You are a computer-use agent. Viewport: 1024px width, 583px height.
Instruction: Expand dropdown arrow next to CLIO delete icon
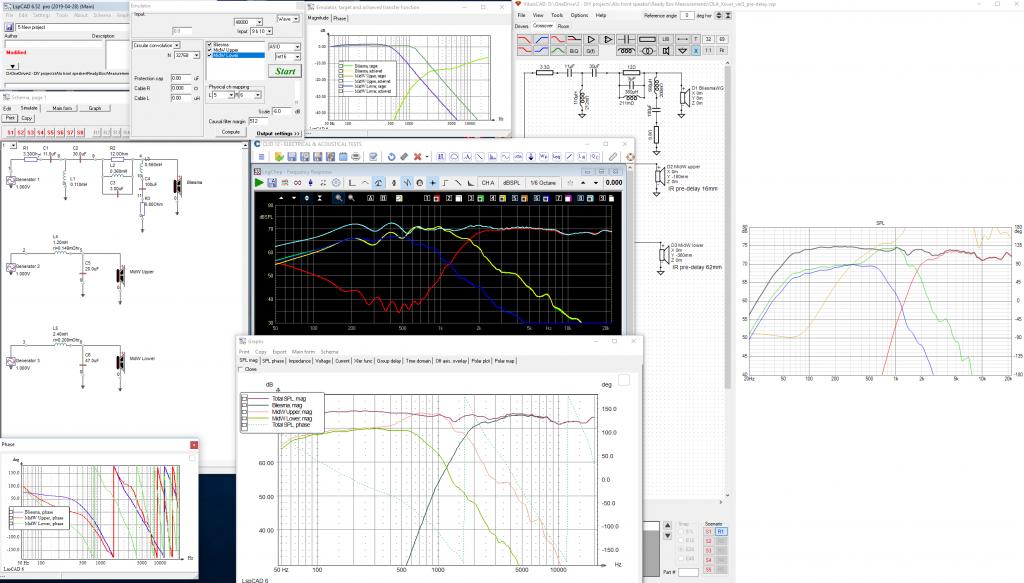coord(427,157)
